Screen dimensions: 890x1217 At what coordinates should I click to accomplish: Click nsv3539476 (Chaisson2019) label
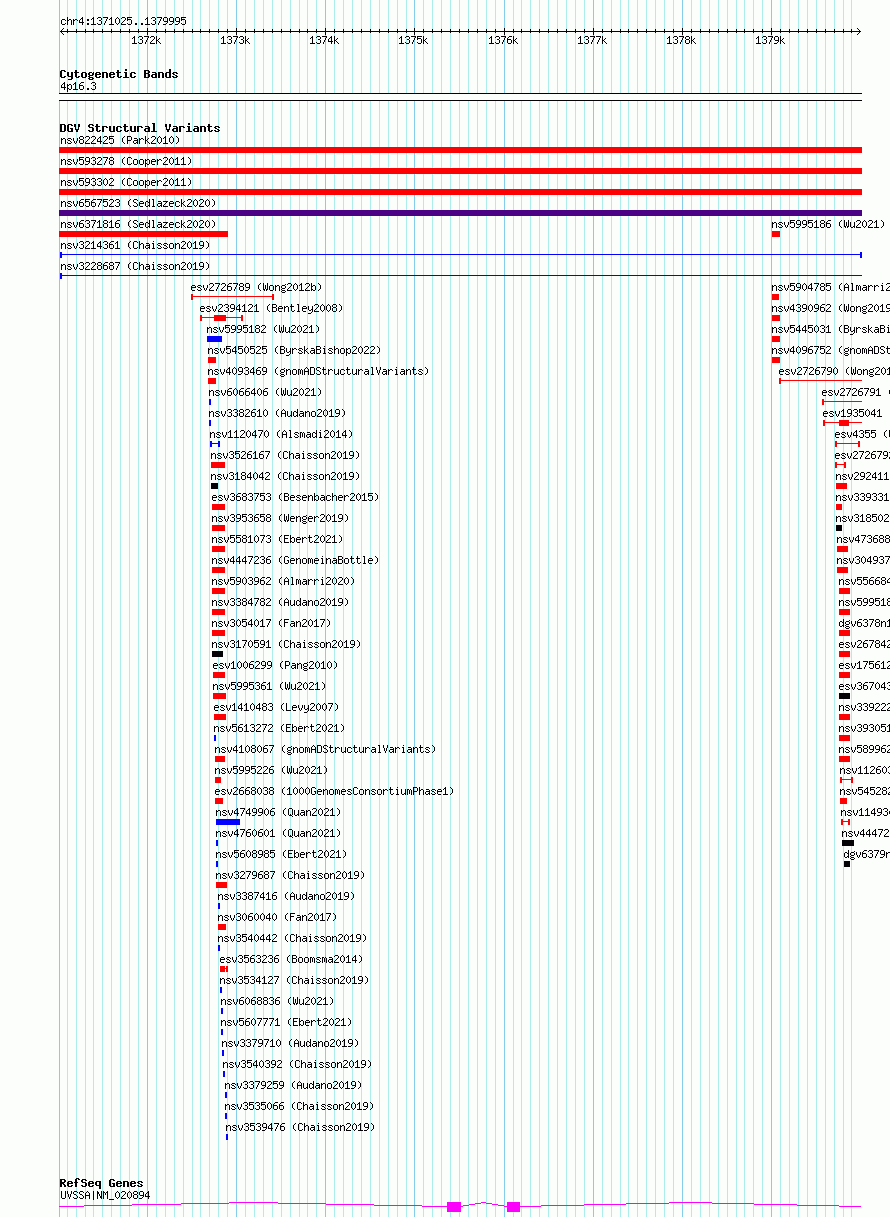point(301,1127)
